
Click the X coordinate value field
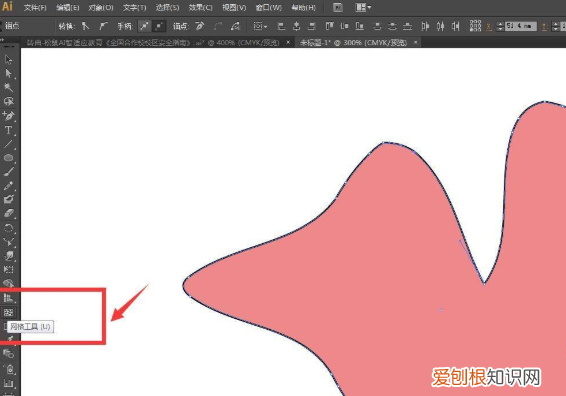[x=521, y=26]
